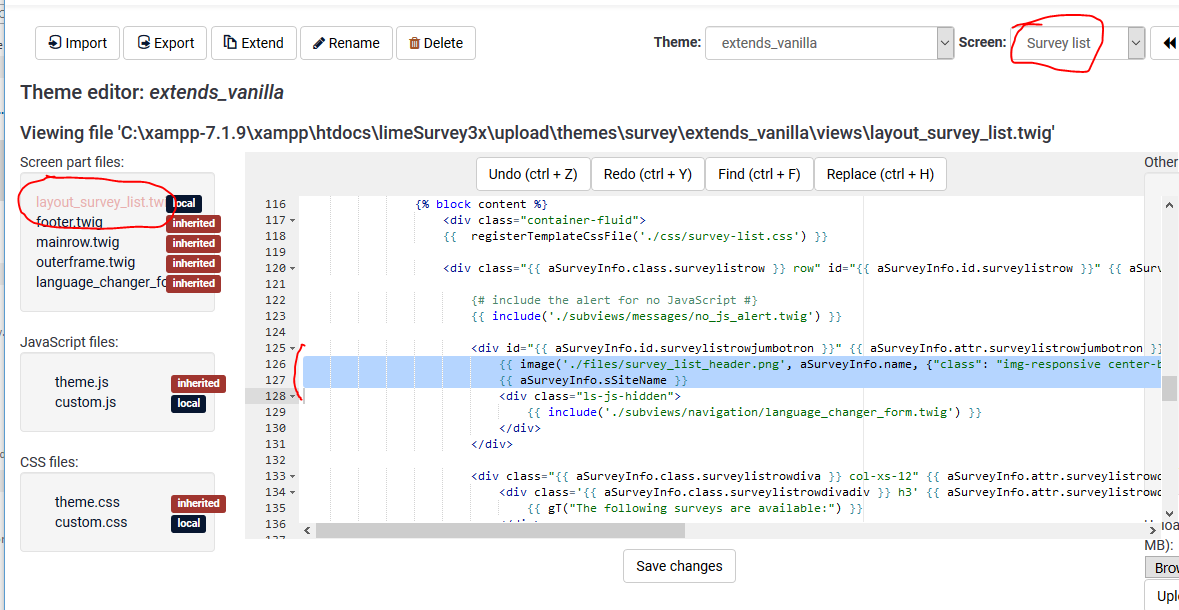Select custom.js JavaScript file
The image size is (1179, 610).
click(85, 402)
